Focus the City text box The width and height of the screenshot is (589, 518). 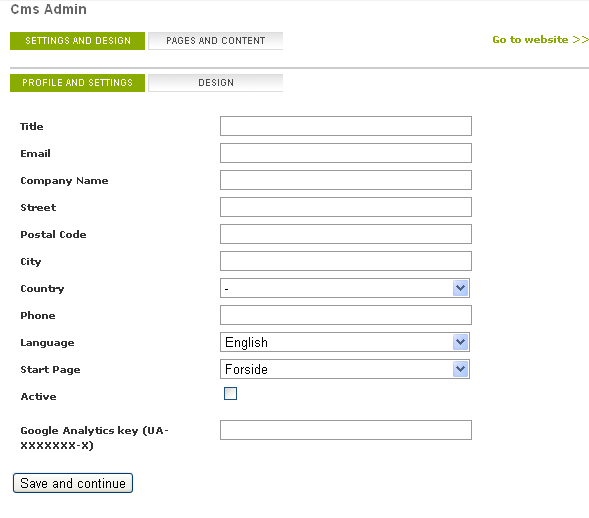pyautogui.click(x=346, y=261)
